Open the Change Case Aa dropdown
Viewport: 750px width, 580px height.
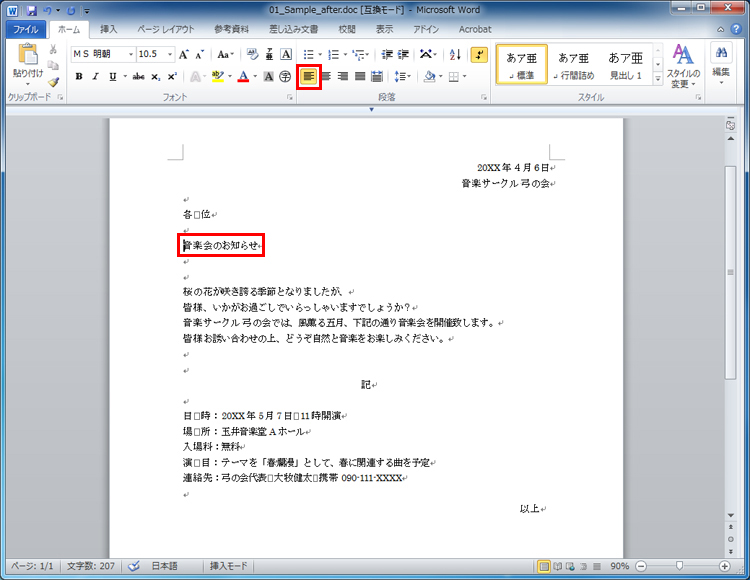point(225,55)
